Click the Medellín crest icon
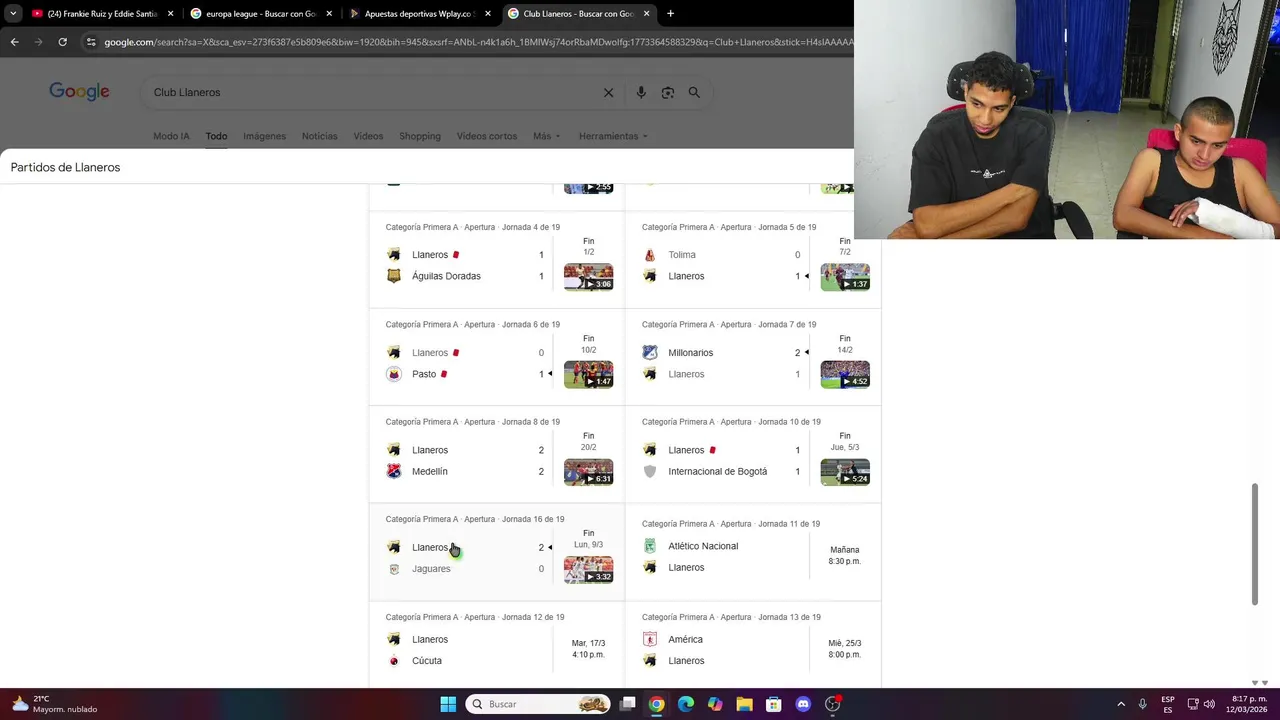This screenshot has height=720, width=1280. click(394, 471)
